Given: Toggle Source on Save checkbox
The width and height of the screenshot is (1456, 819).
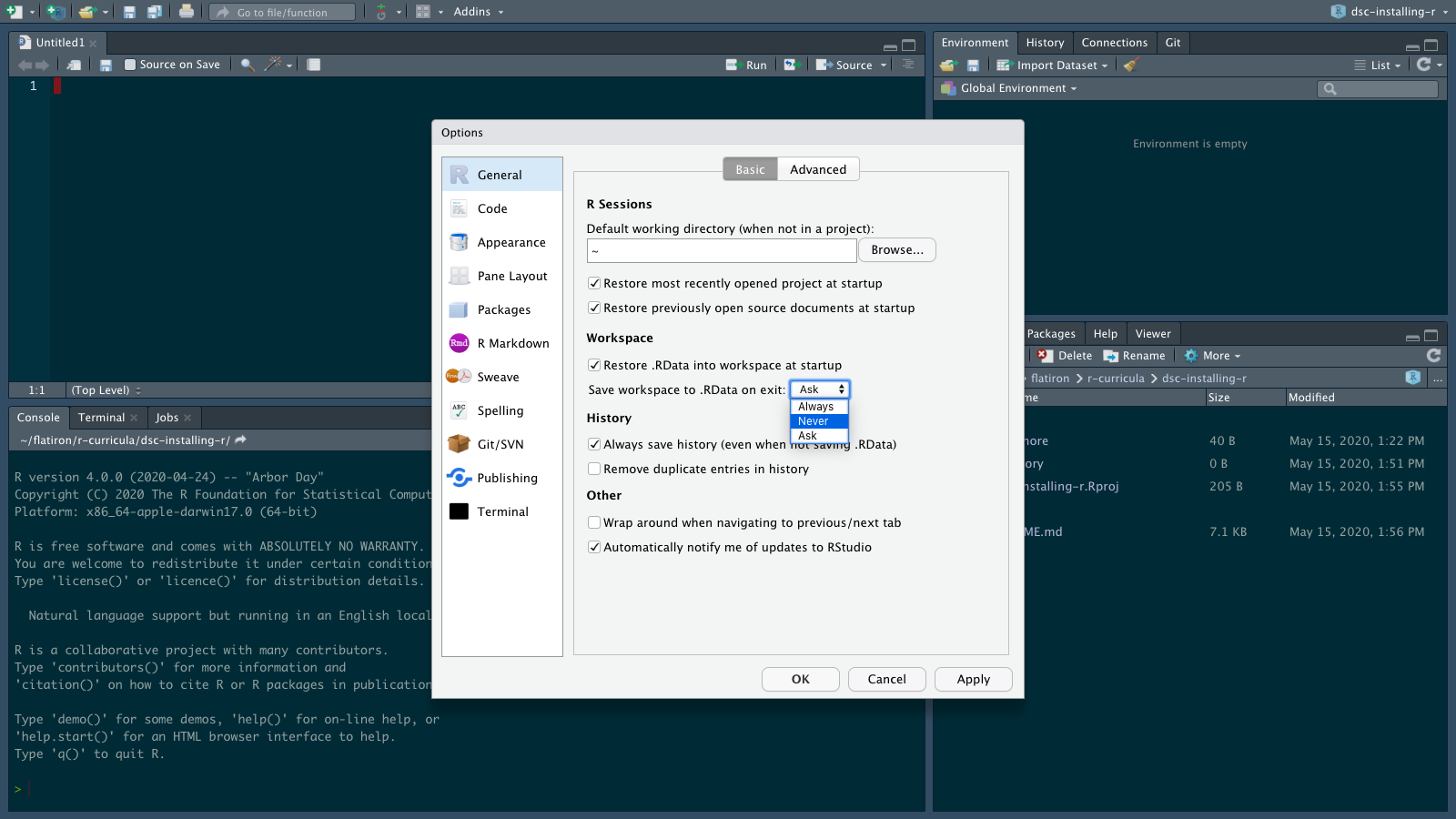Looking at the screenshot, I should (x=130, y=65).
